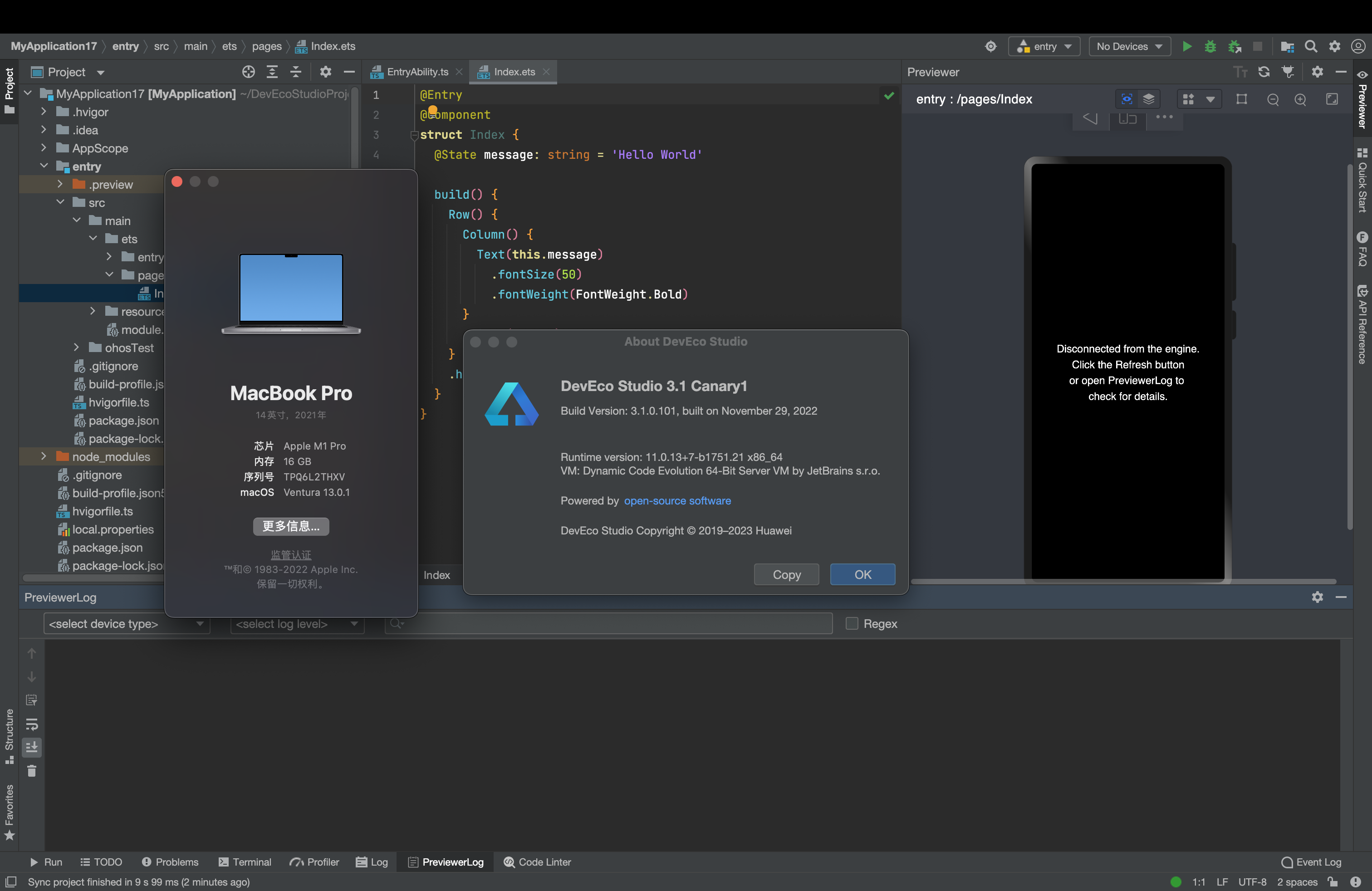Expand all icon in the Project panel
The image size is (1372, 891).
pos(272,72)
